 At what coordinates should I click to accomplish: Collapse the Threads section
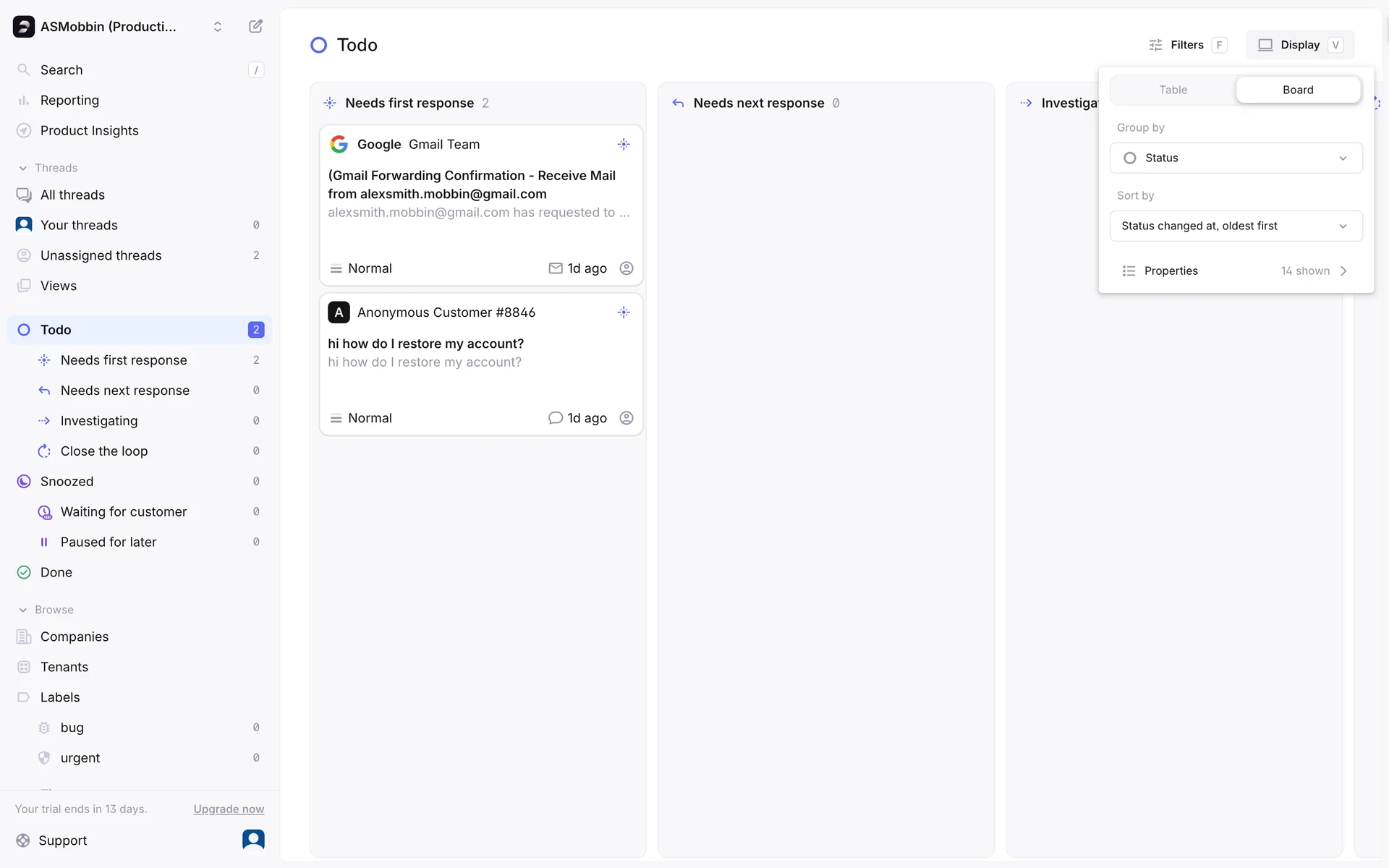(x=23, y=168)
